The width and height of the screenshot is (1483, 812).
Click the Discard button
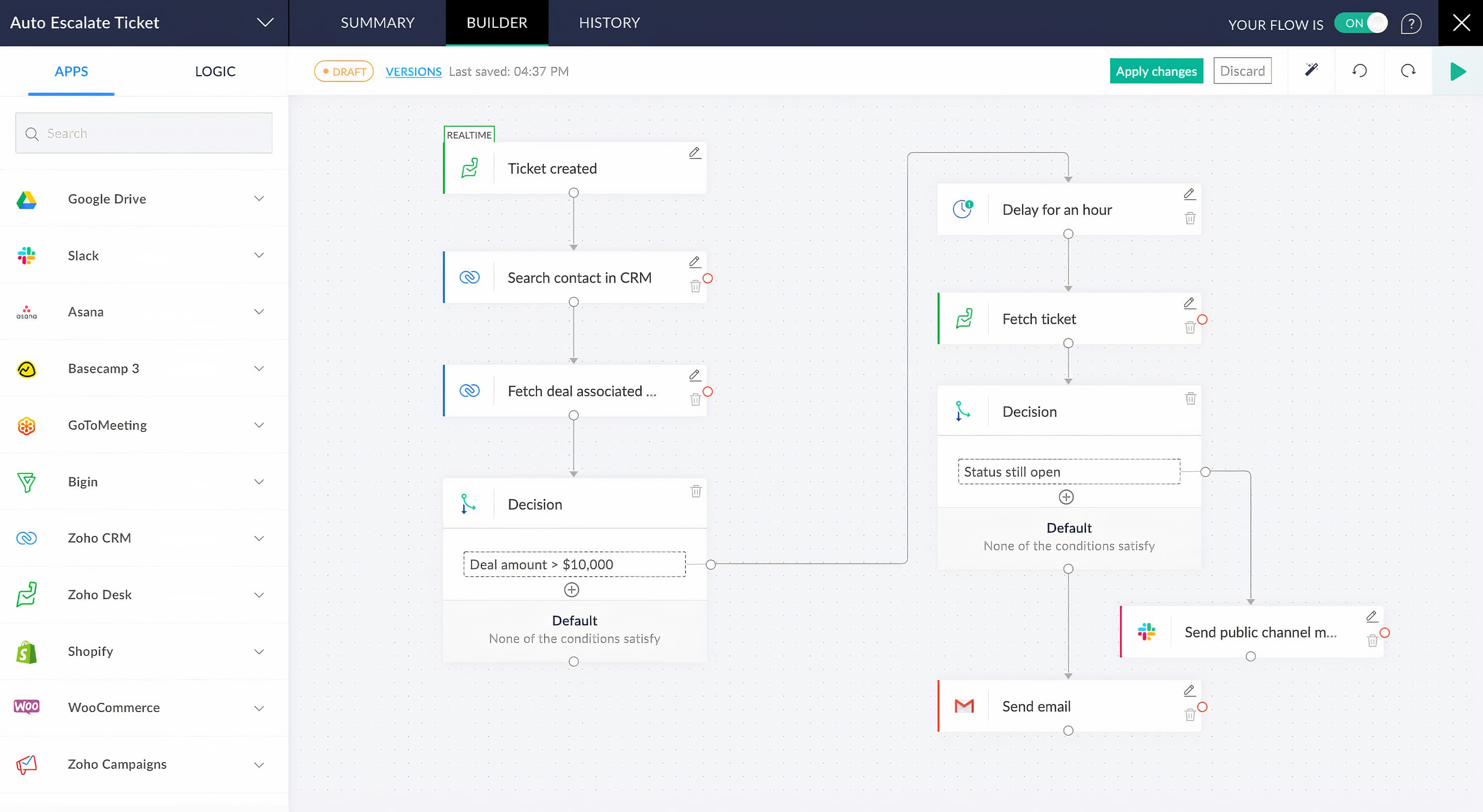(1243, 70)
